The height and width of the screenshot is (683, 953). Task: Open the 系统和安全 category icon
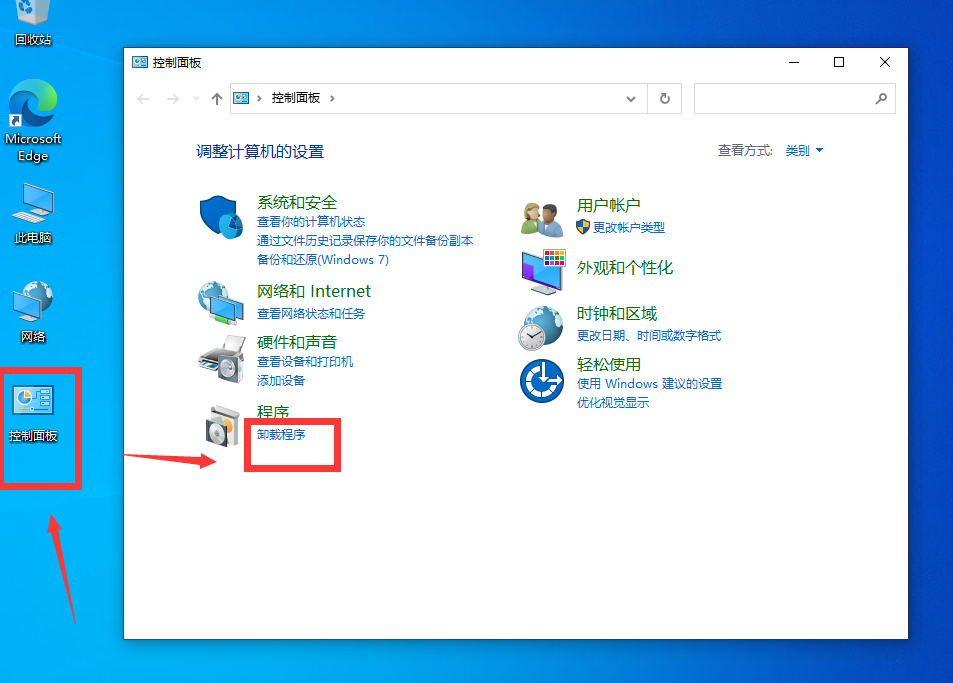click(x=221, y=215)
